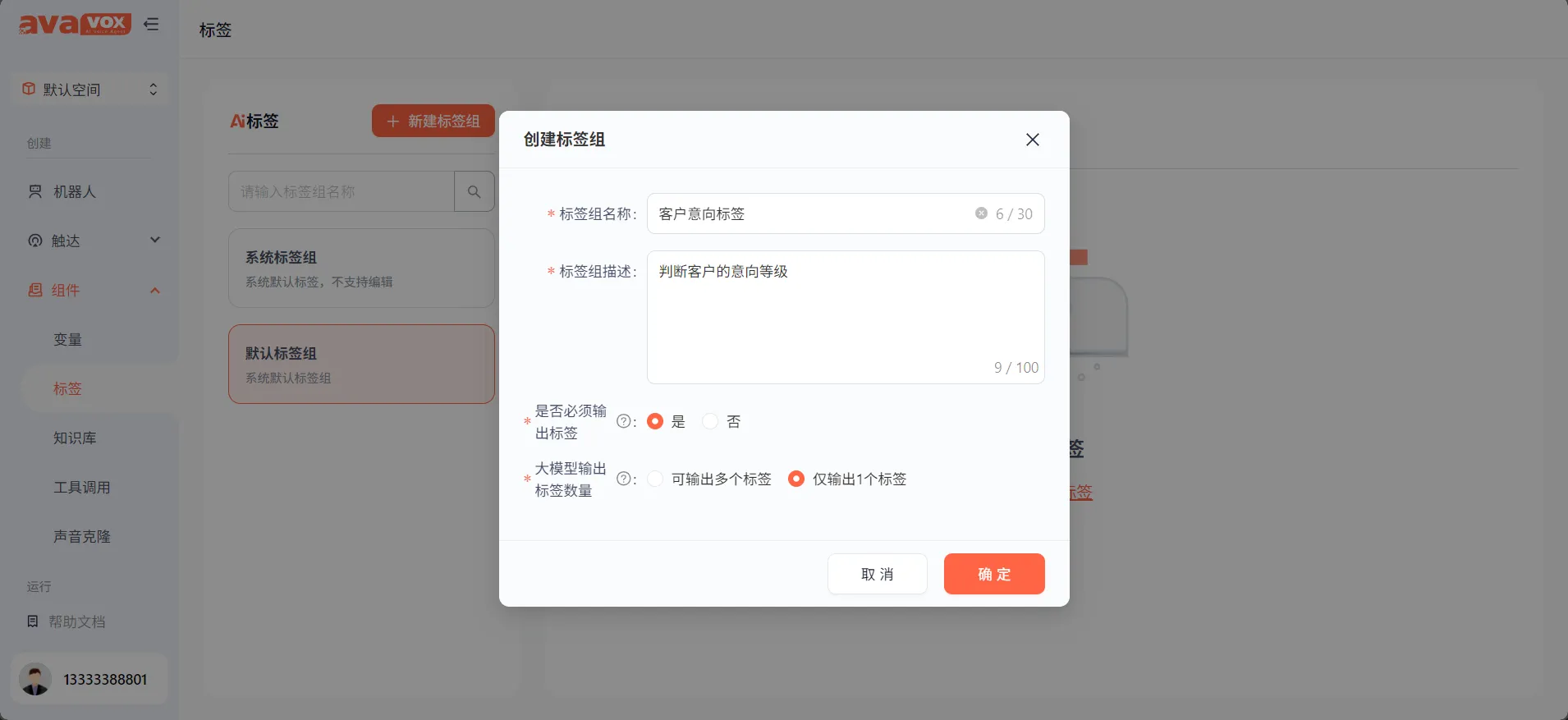Choose the 仅输出1个标签 option

tap(795, 479)
